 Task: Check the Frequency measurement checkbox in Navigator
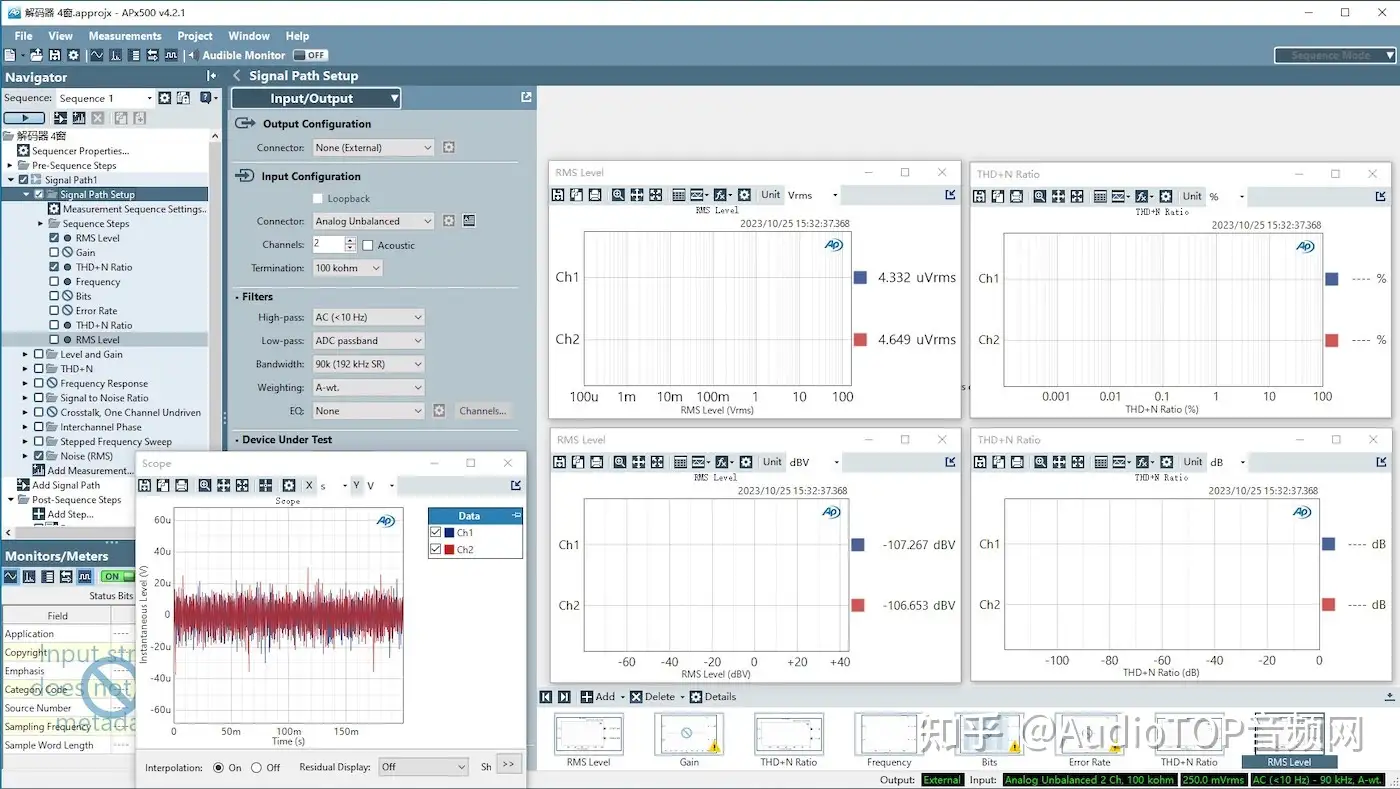coord(54,282)
